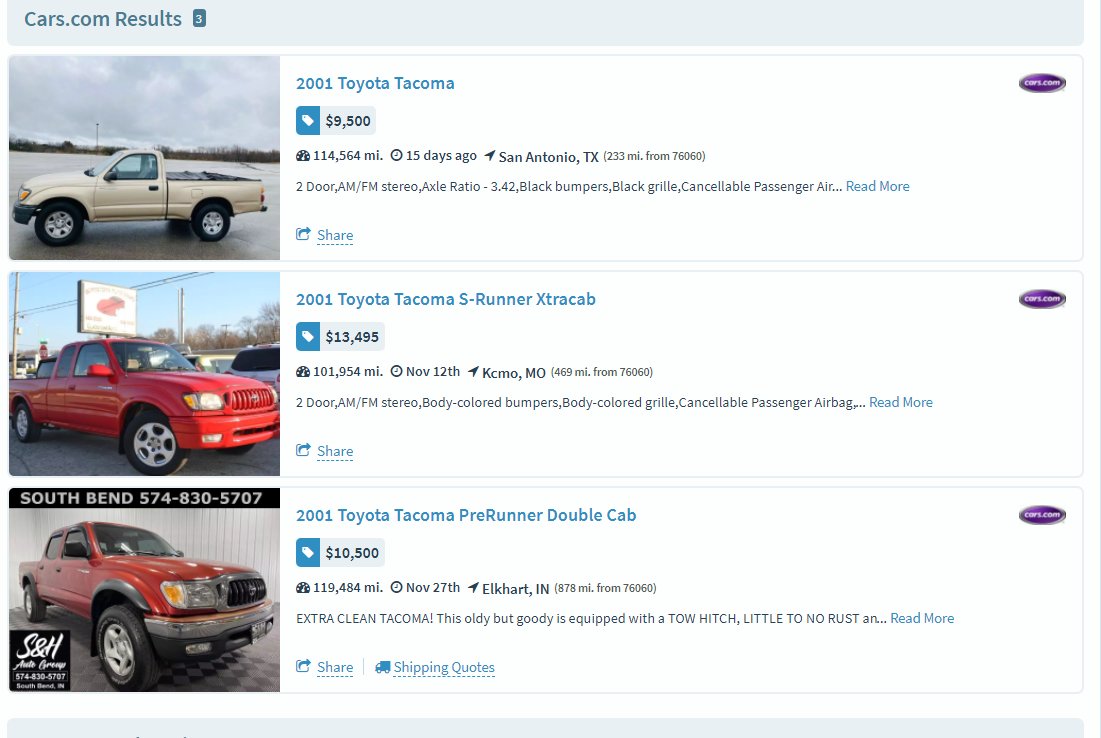Click the clock icon beside Nov 12th
Screen dimensions: 1101x738
[397, 371]
